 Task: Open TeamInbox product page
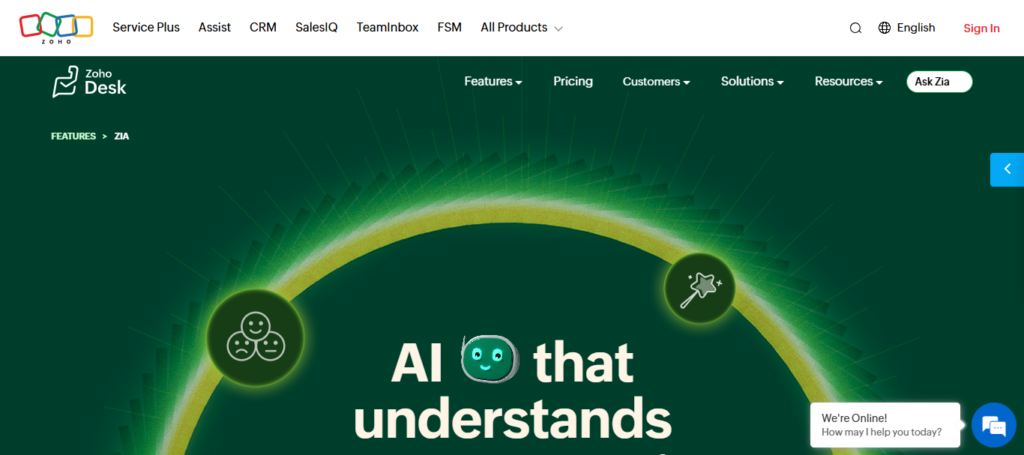[387, 27]
